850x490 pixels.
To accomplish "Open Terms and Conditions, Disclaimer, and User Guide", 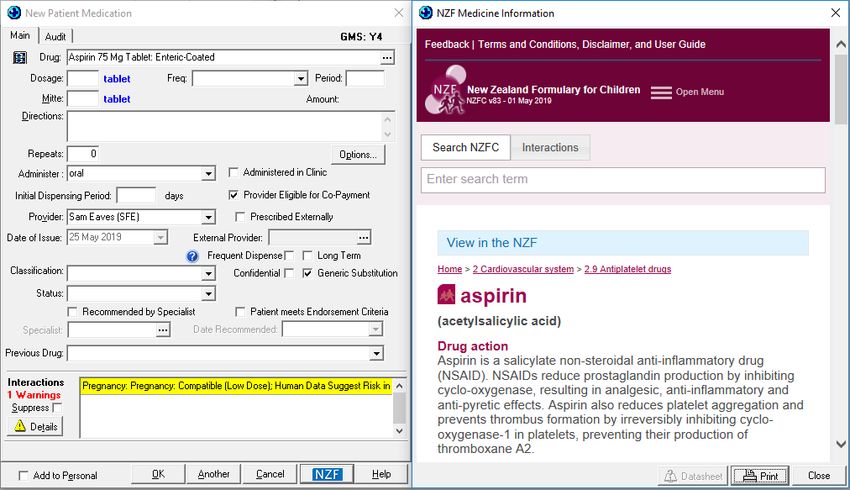I will click(x=591, y=44).
